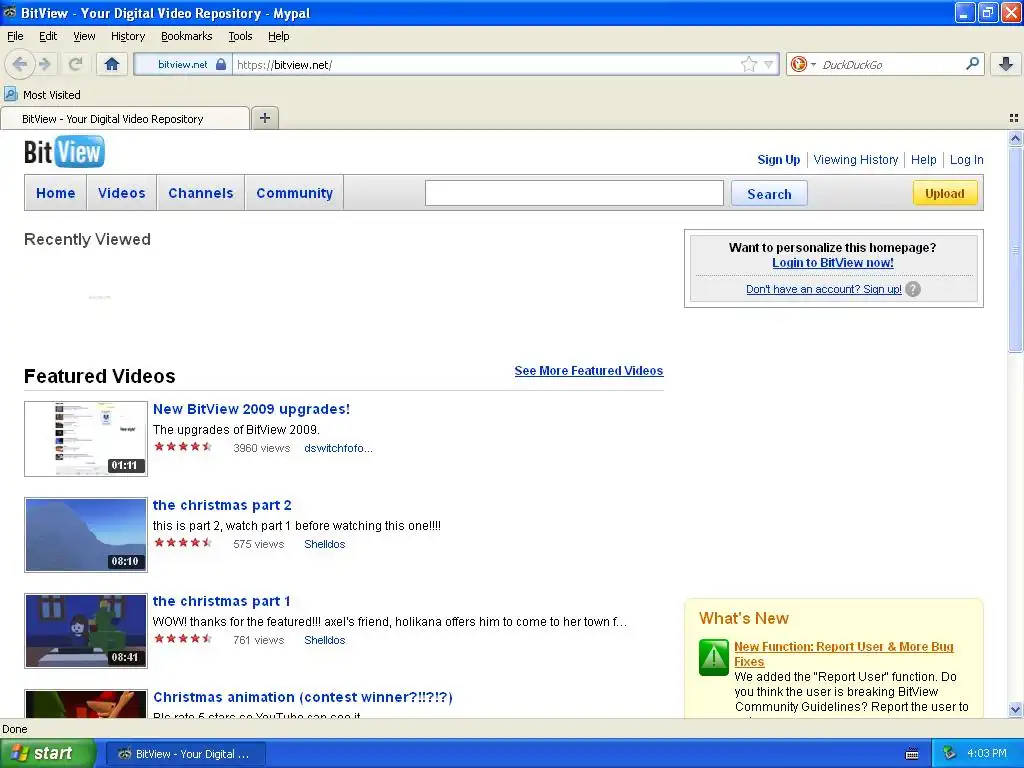Open the Downloads arrow icon
The image size is (1024, 768).
[1006, 64]
